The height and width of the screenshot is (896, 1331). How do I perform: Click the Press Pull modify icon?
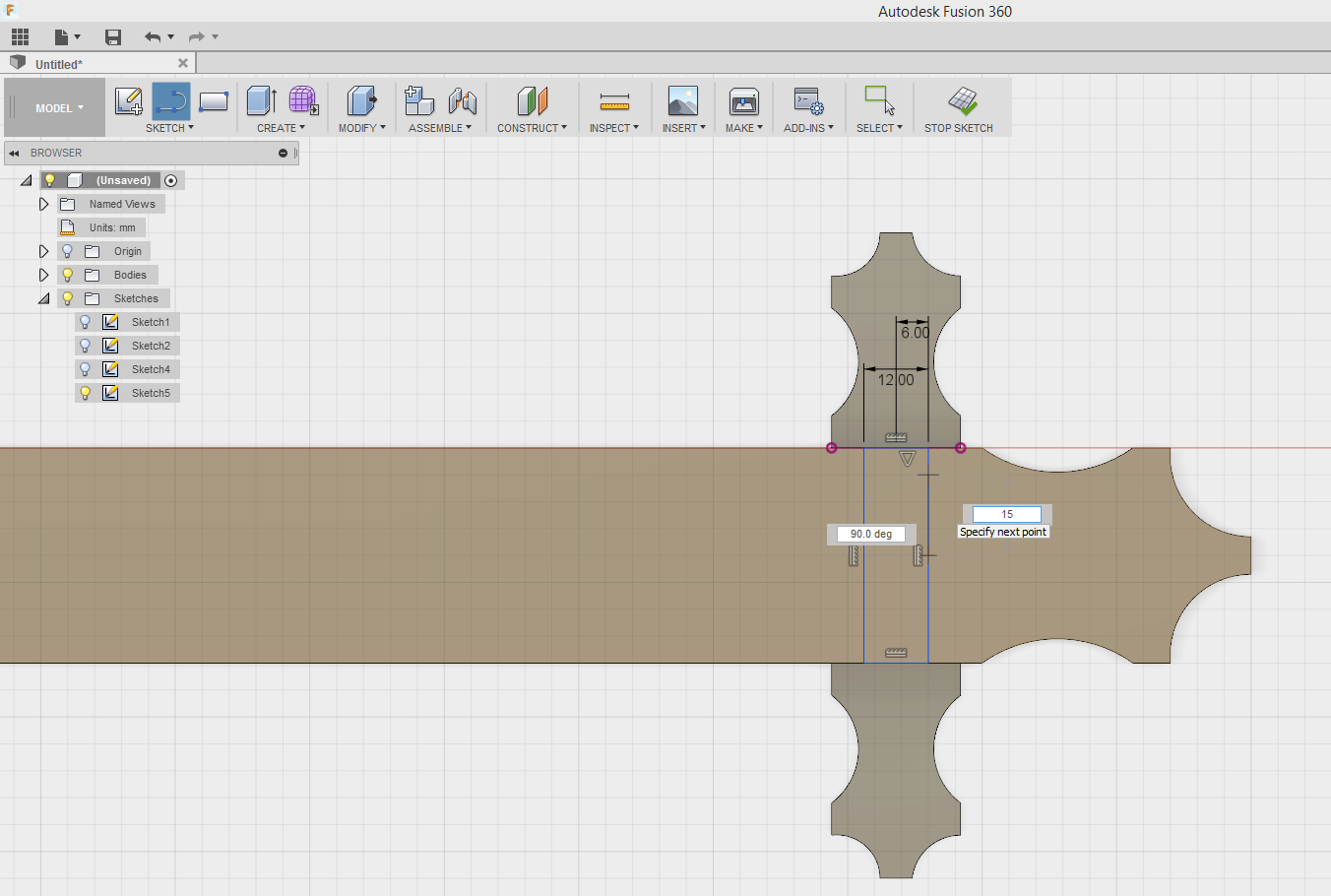pos(362,100)
